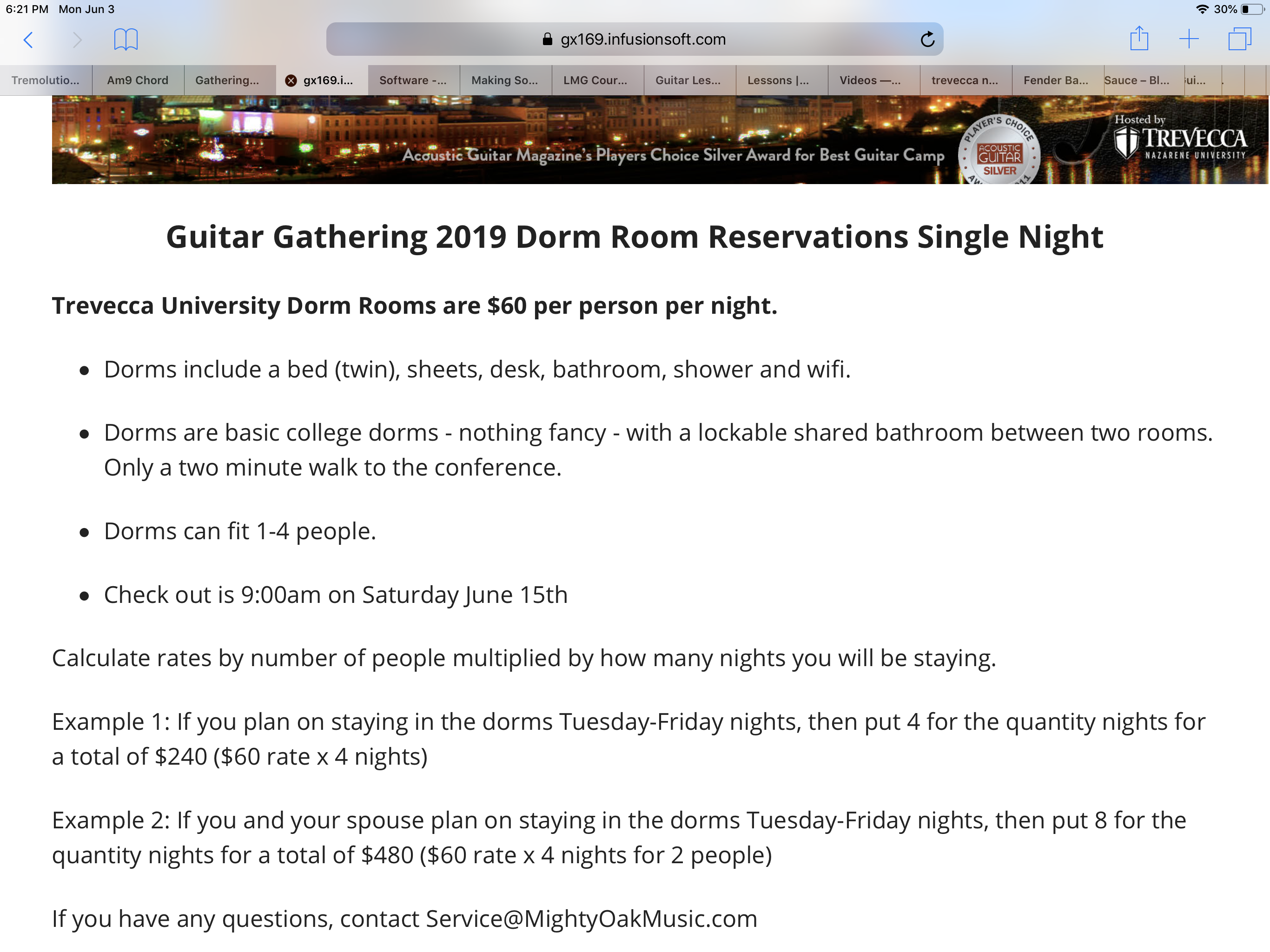Screen dimensions: 1270x952
Task: Show all open tabs overview
Action: (1240, 39)
